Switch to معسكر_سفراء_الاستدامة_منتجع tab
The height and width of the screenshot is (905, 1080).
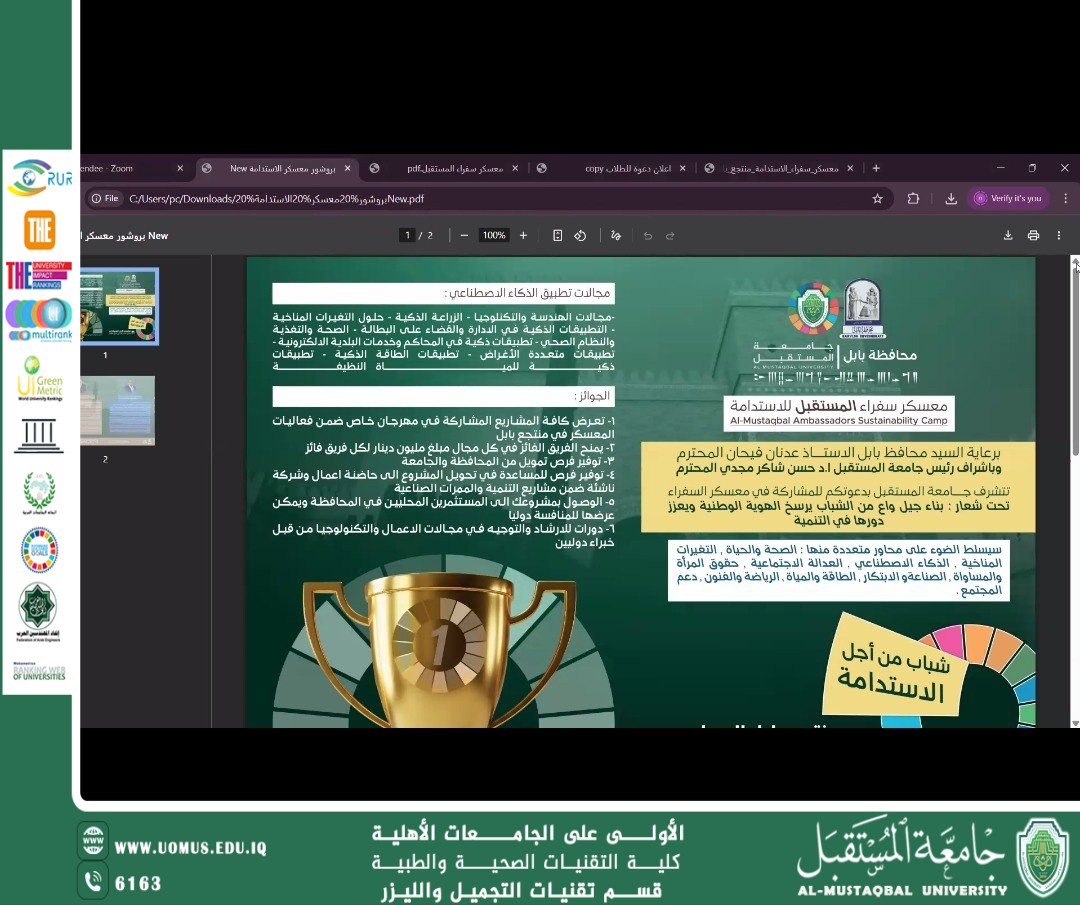[780, 168]
